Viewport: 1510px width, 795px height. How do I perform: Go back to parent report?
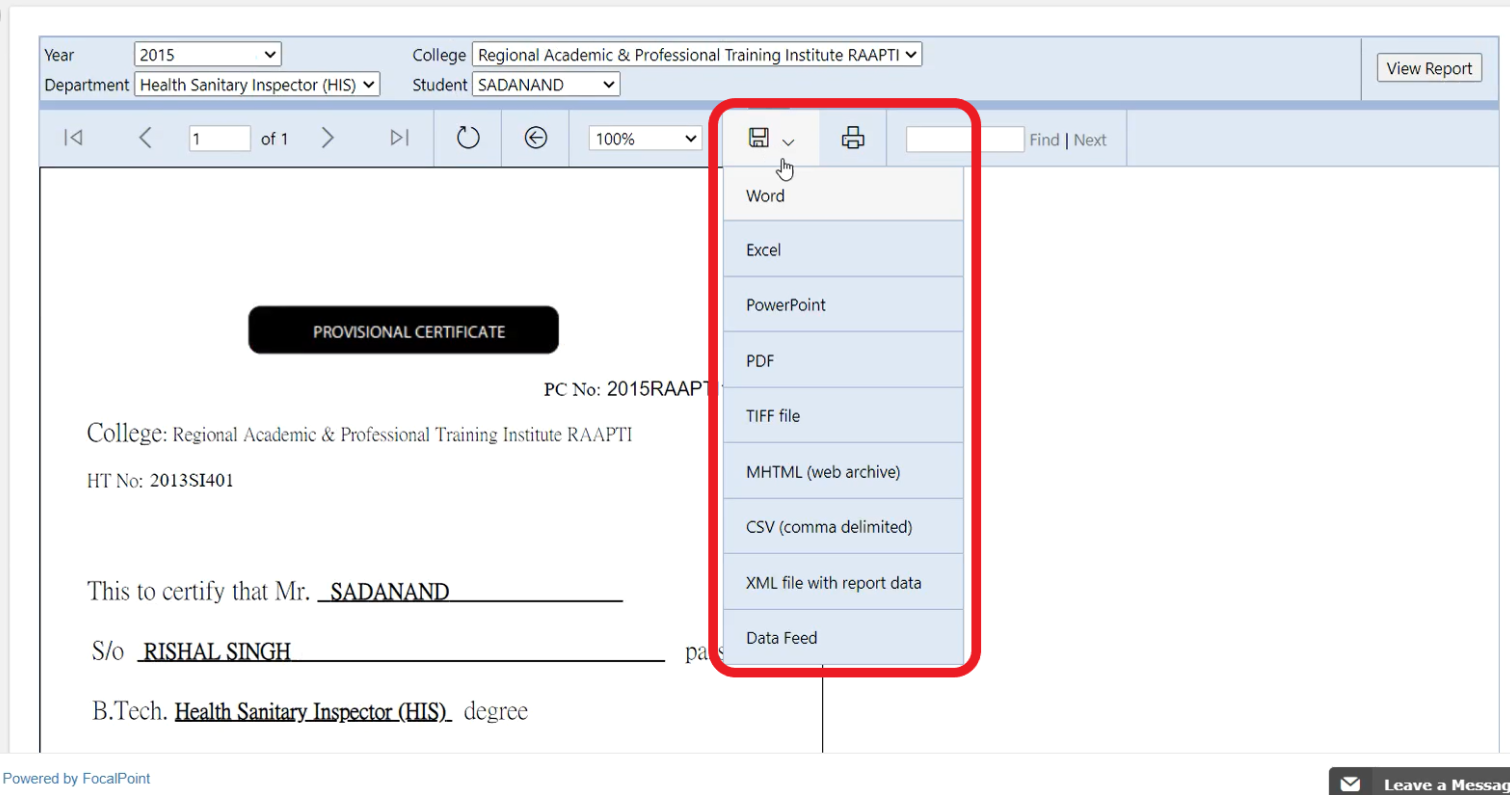pos(536,138)
